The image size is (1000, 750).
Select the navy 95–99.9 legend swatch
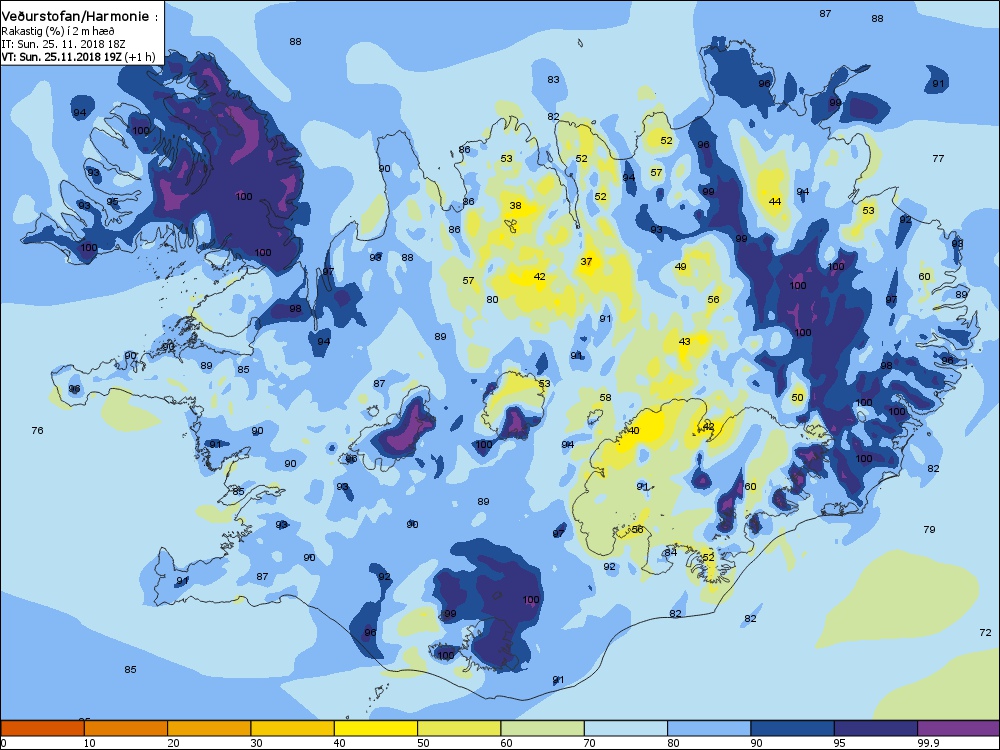point(876,728)
